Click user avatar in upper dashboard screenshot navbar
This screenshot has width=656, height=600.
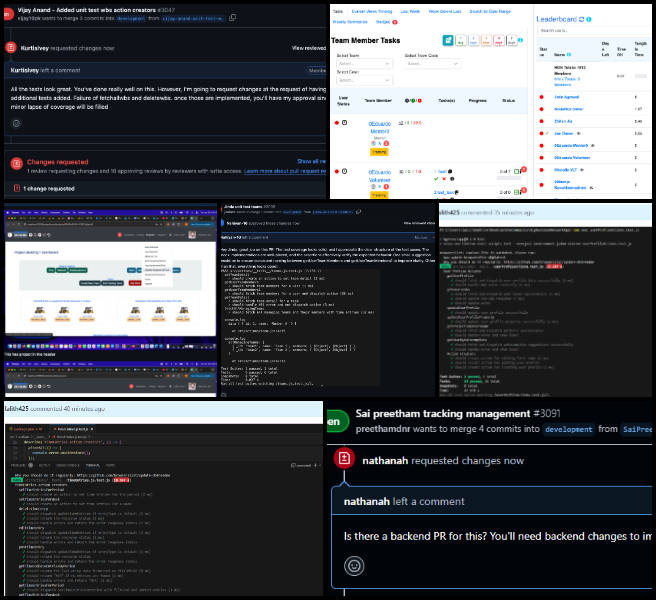pos(192,235)
